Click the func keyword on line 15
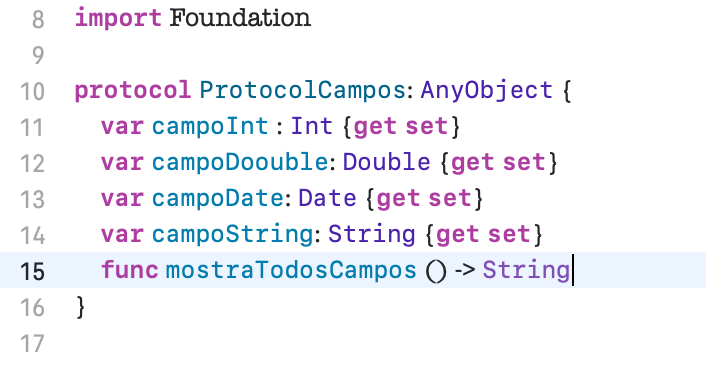The width and height of the screenshot is (706, 370). (x=130, y=270)
